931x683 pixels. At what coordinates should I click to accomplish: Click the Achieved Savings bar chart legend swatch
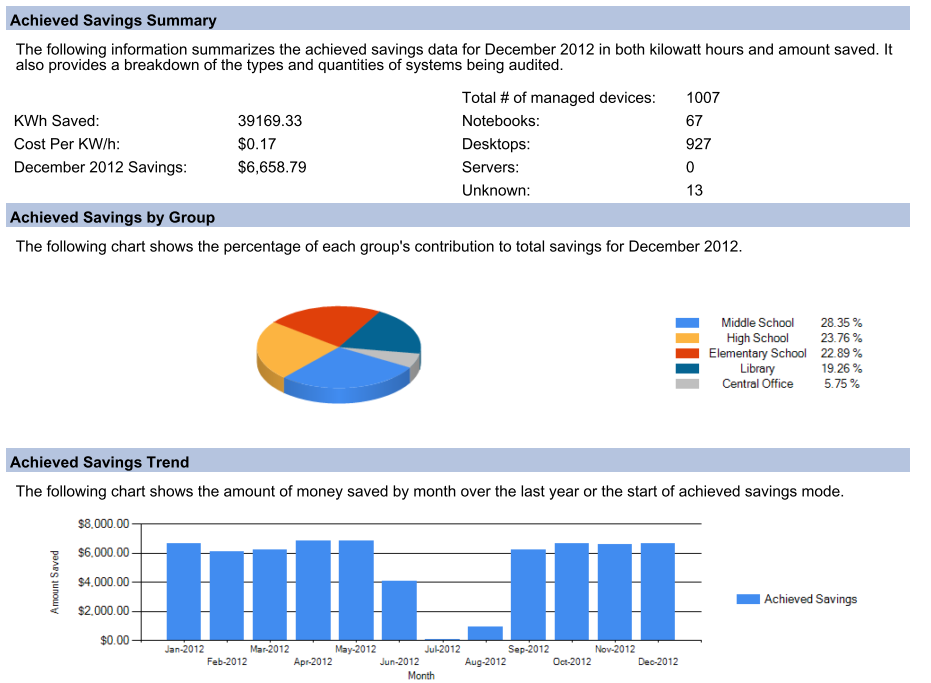coord(748,599)
